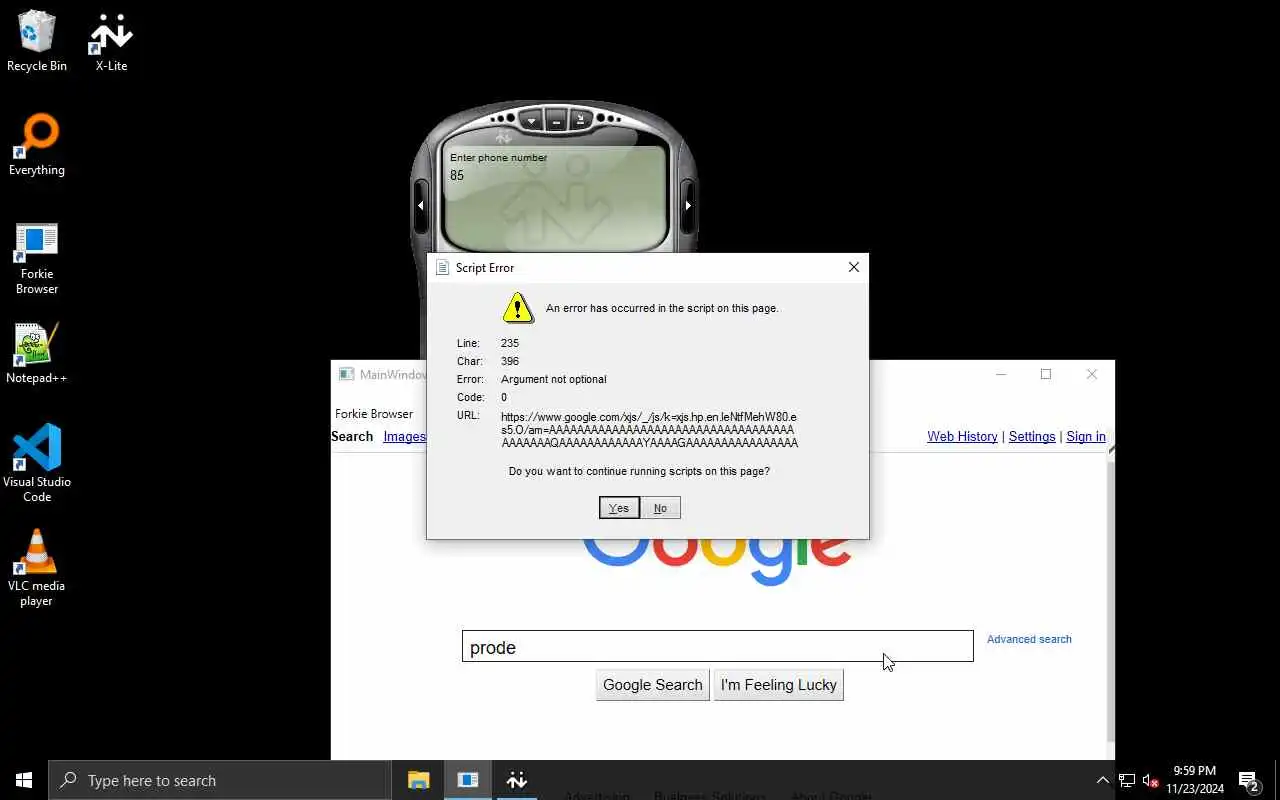Screen dimensions: 1280x800
Task: Click the Sign in link
Action: click(x=1086, y=436)
